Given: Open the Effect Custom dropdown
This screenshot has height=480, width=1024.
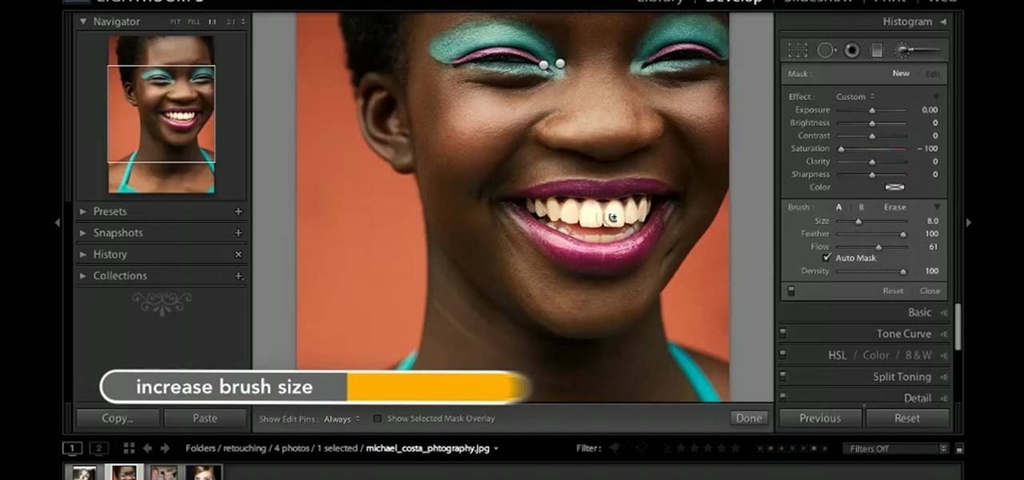Looking at the screenshot, I should coord(857,97).
